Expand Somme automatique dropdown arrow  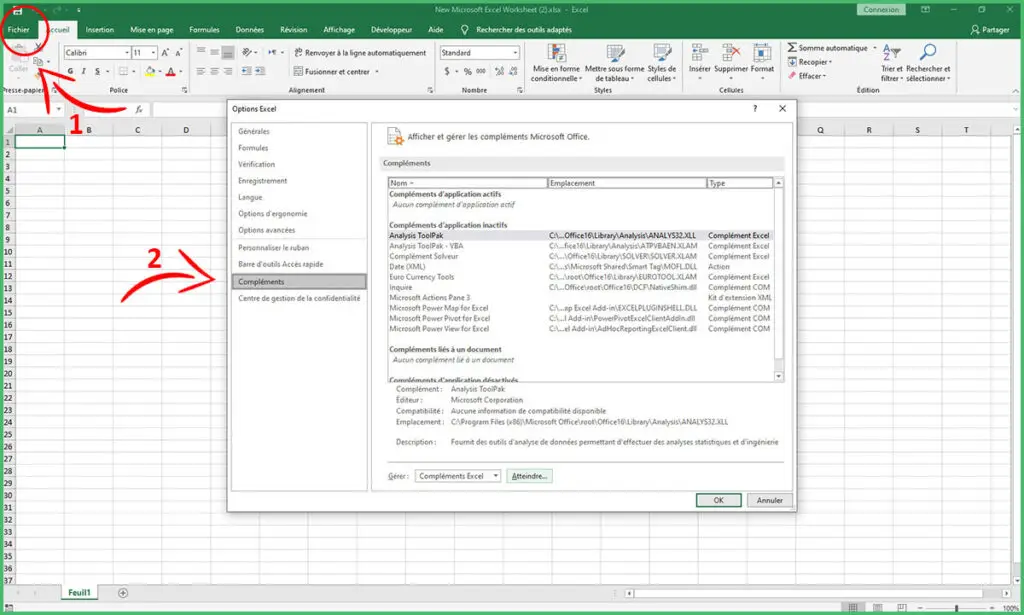[x=874, y=48]
